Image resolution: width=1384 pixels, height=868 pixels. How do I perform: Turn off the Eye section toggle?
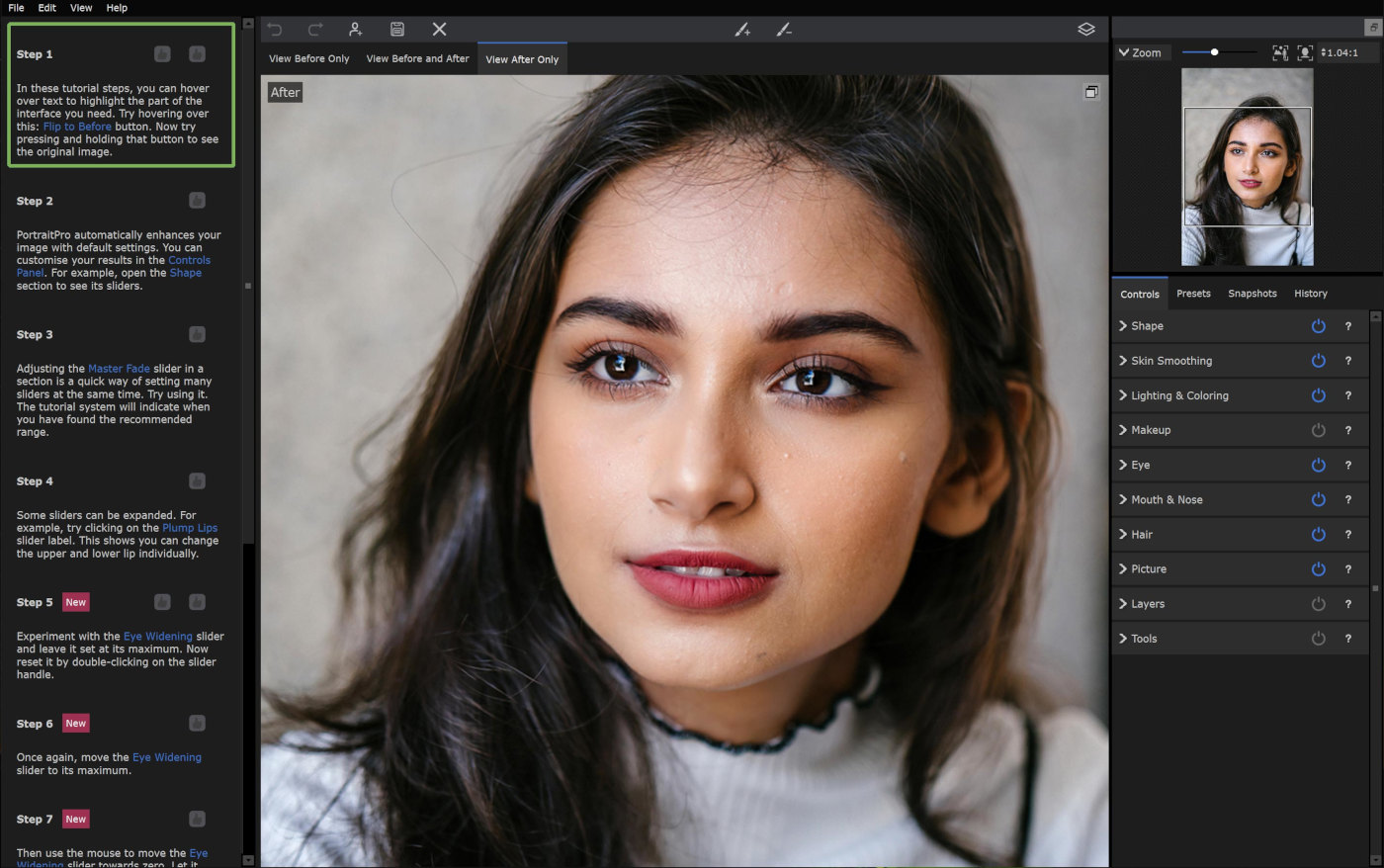coord(1318,464)
